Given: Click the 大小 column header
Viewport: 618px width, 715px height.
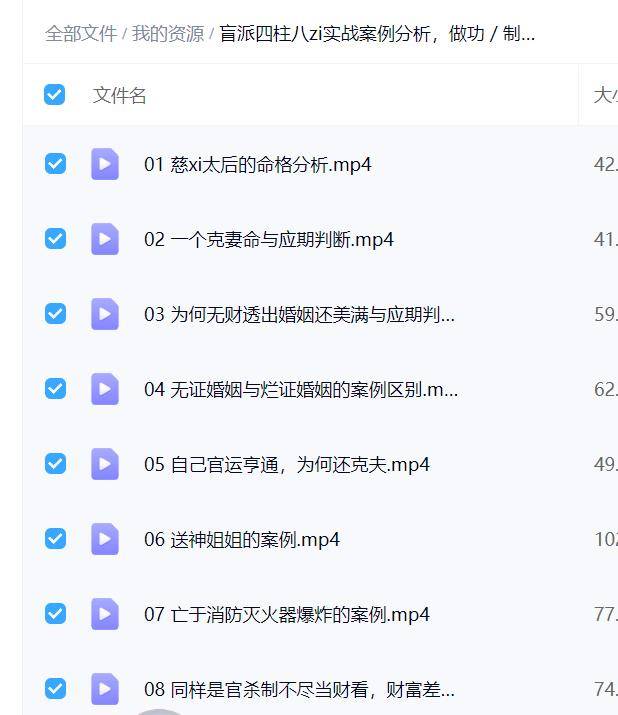Looking at the screenshot, I should click(606, 95).
